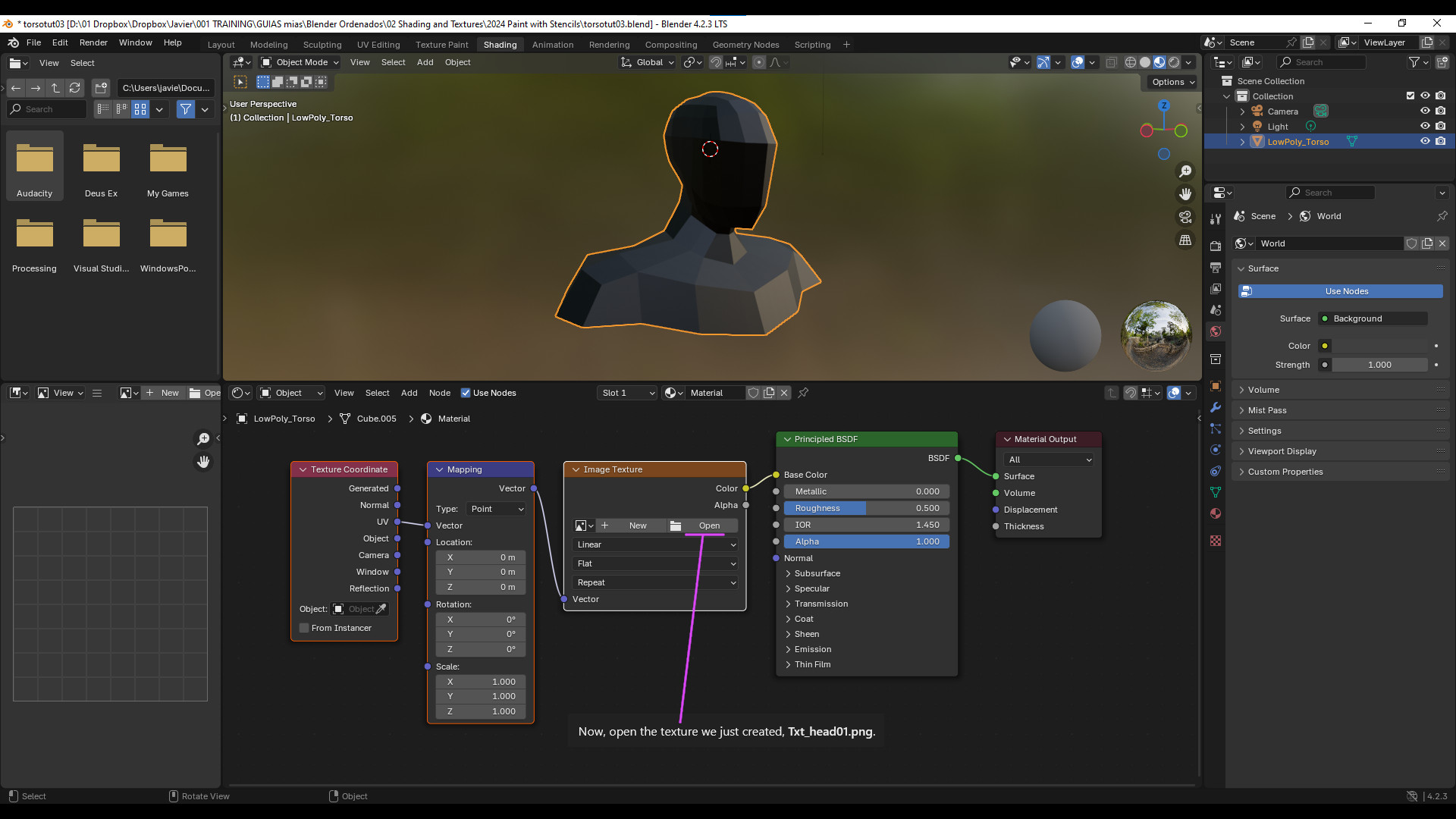The image size is (1456, 819).
Task: Open the Object Data properties tab
Action: pos(1216,491)
